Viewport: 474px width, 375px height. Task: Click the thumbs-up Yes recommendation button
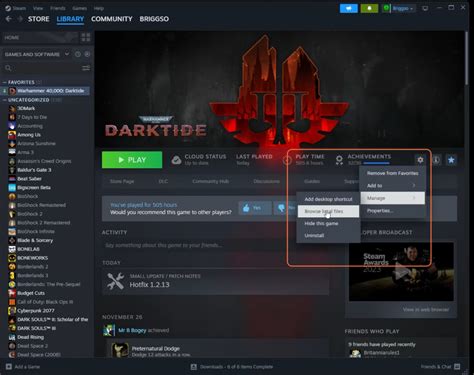pos(255,208)
